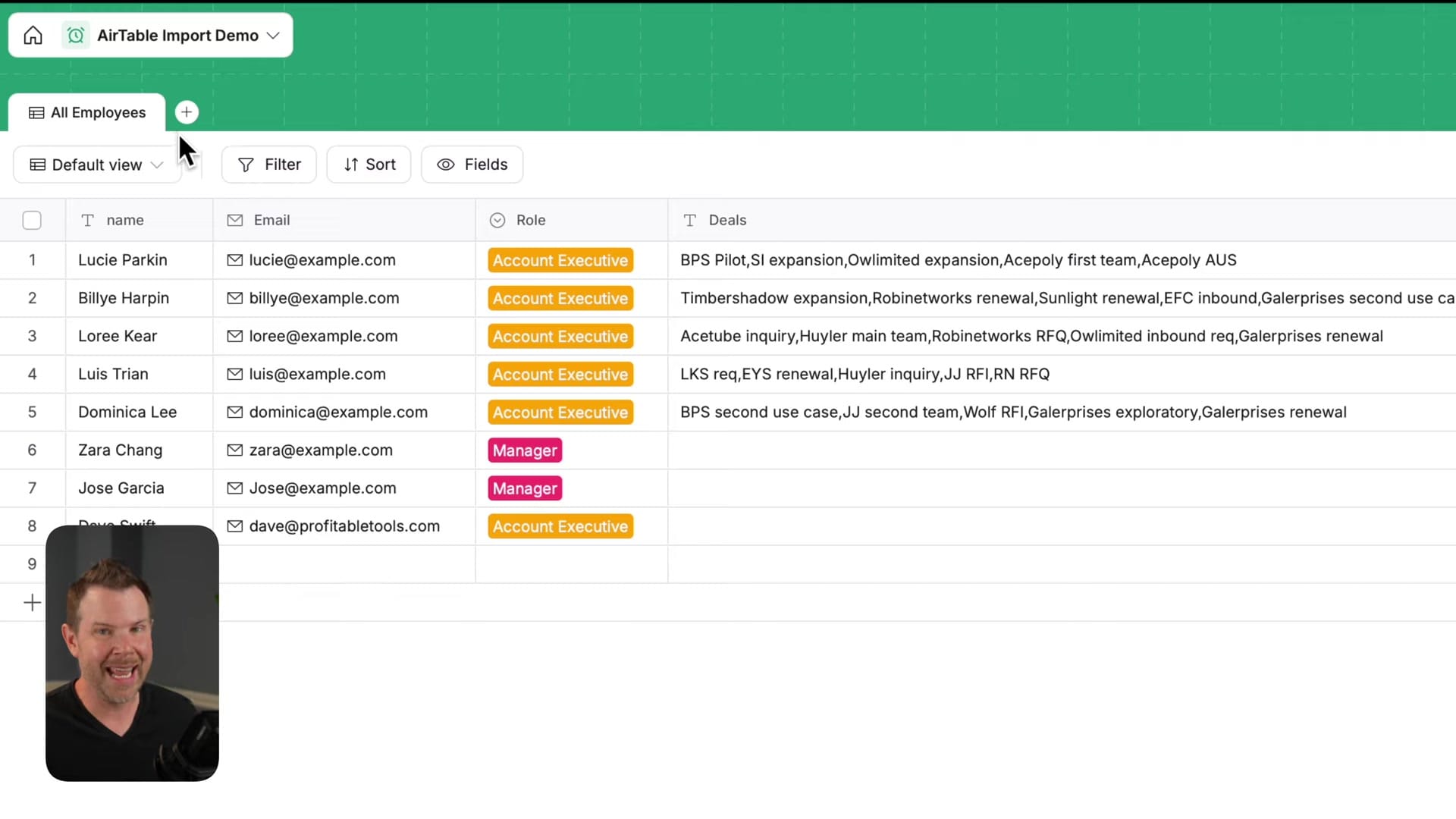Viewport: 1456px width, 819px height.
Task: Click the empty Role cell in row 9
Action: (572, 564)
